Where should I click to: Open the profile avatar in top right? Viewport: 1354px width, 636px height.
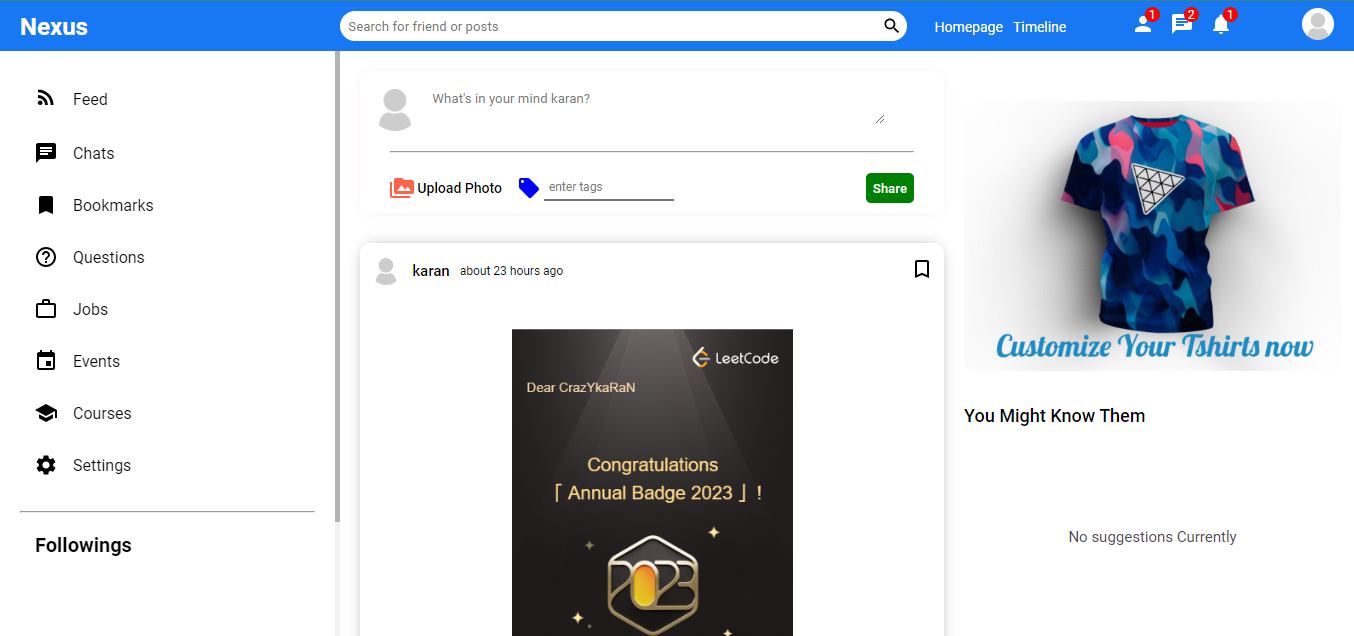1317,24
